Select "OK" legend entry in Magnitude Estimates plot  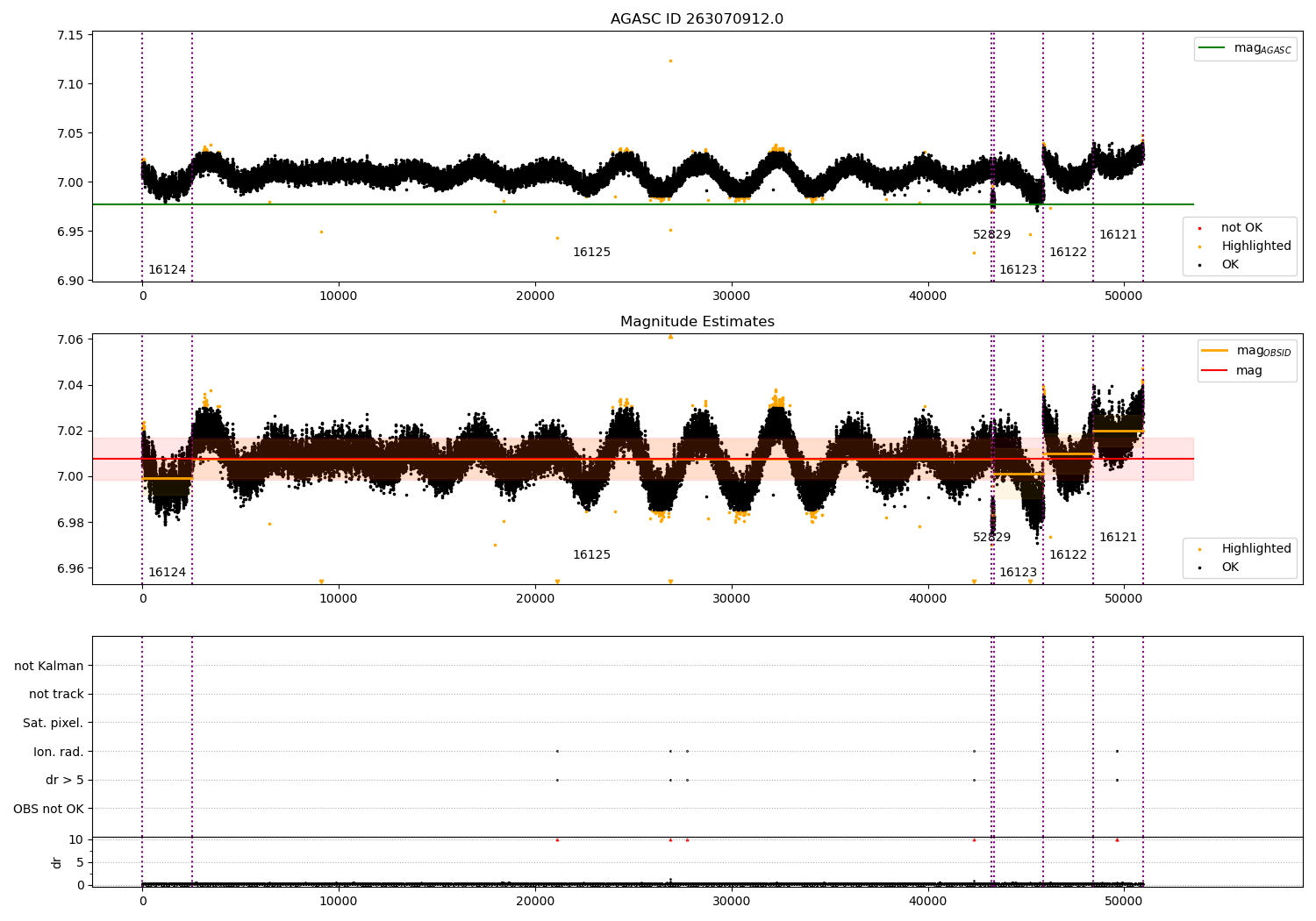click(1221, 568)
